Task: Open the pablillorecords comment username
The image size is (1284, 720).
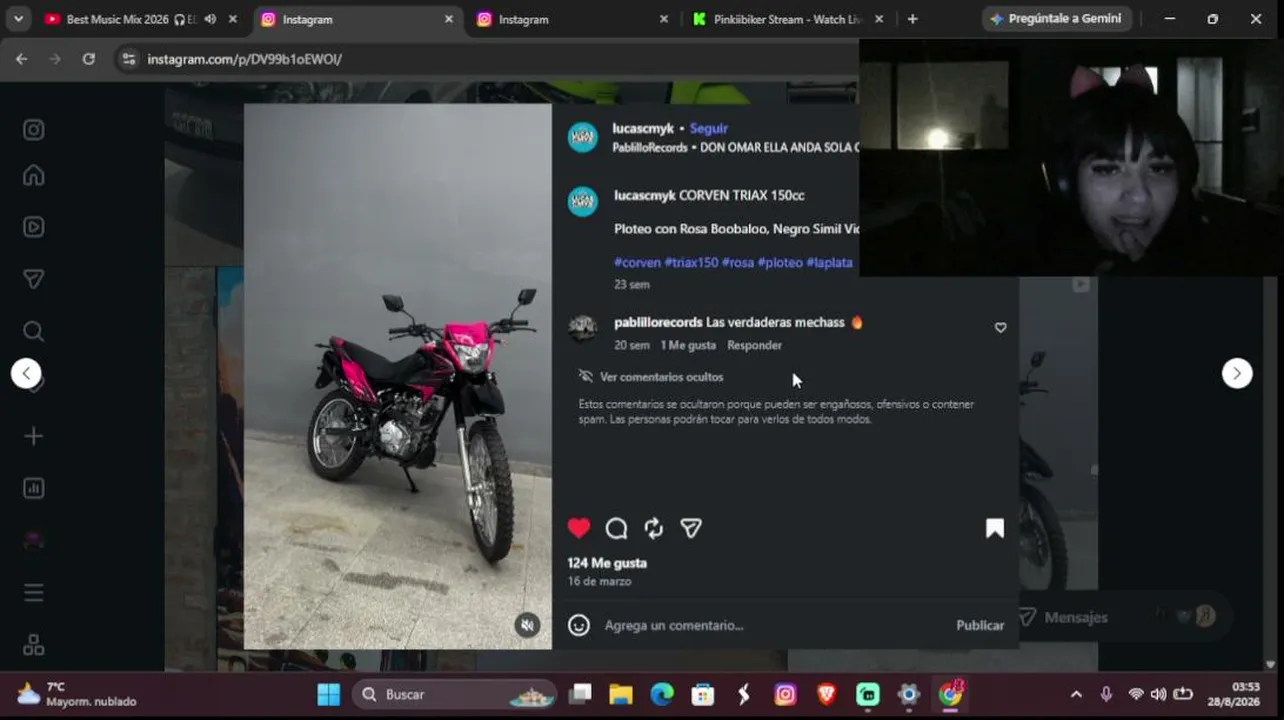Action: coord(658,322)
